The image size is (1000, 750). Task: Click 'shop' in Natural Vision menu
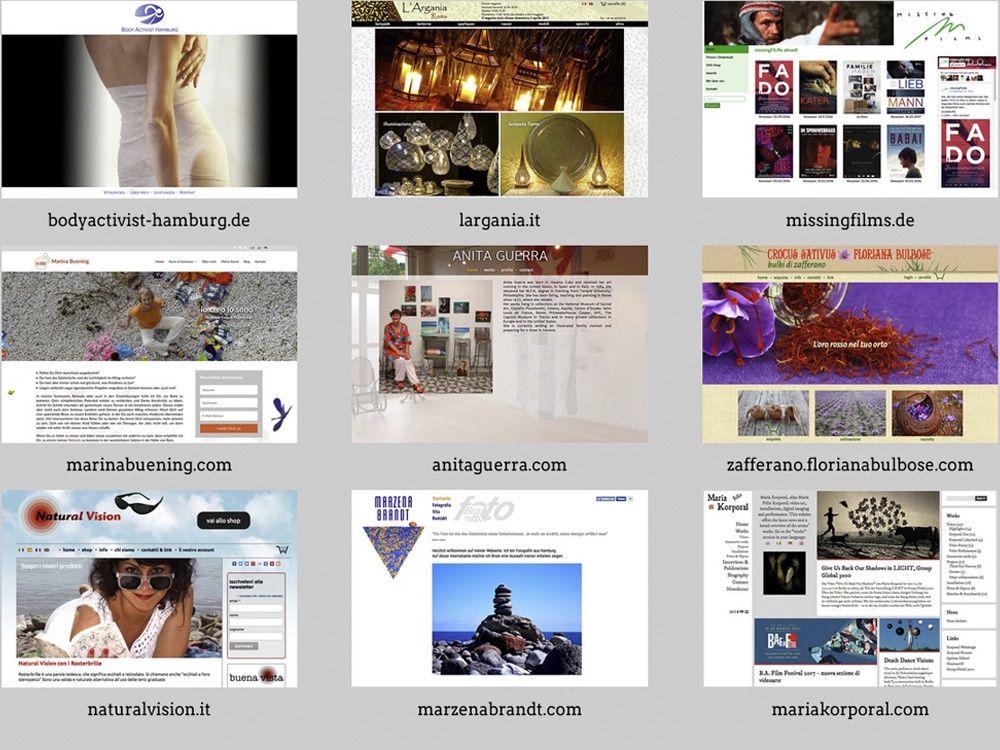87,550
